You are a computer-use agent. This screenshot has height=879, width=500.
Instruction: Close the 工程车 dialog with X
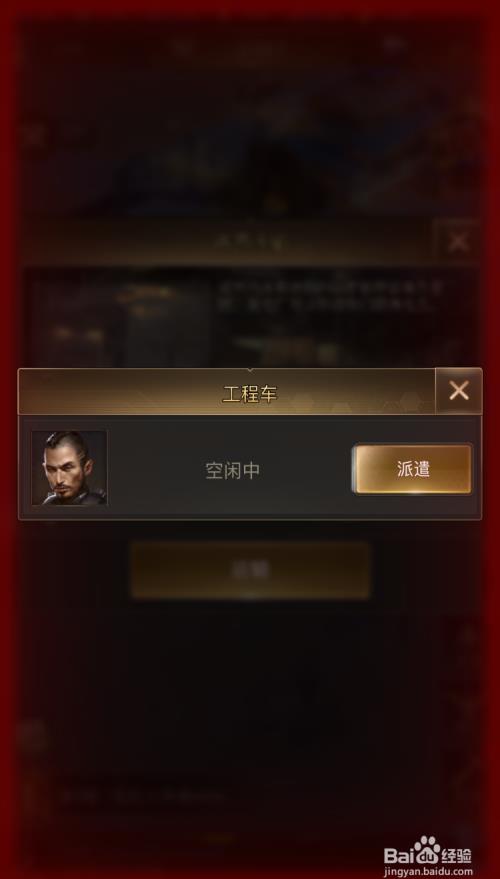click(459, 391)
